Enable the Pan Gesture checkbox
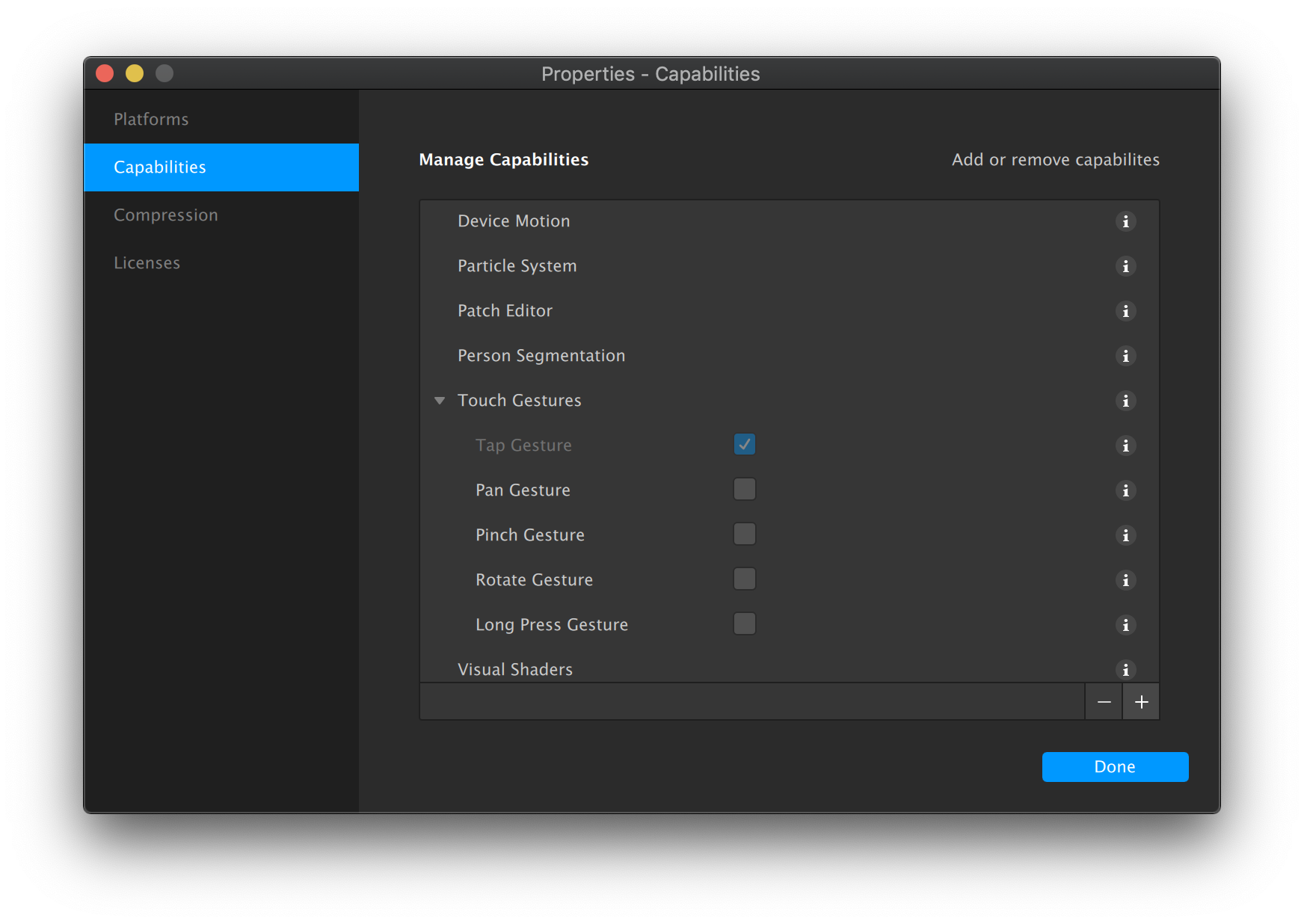The width and height of the screenshot is (1304, 924). pos(744,490)
